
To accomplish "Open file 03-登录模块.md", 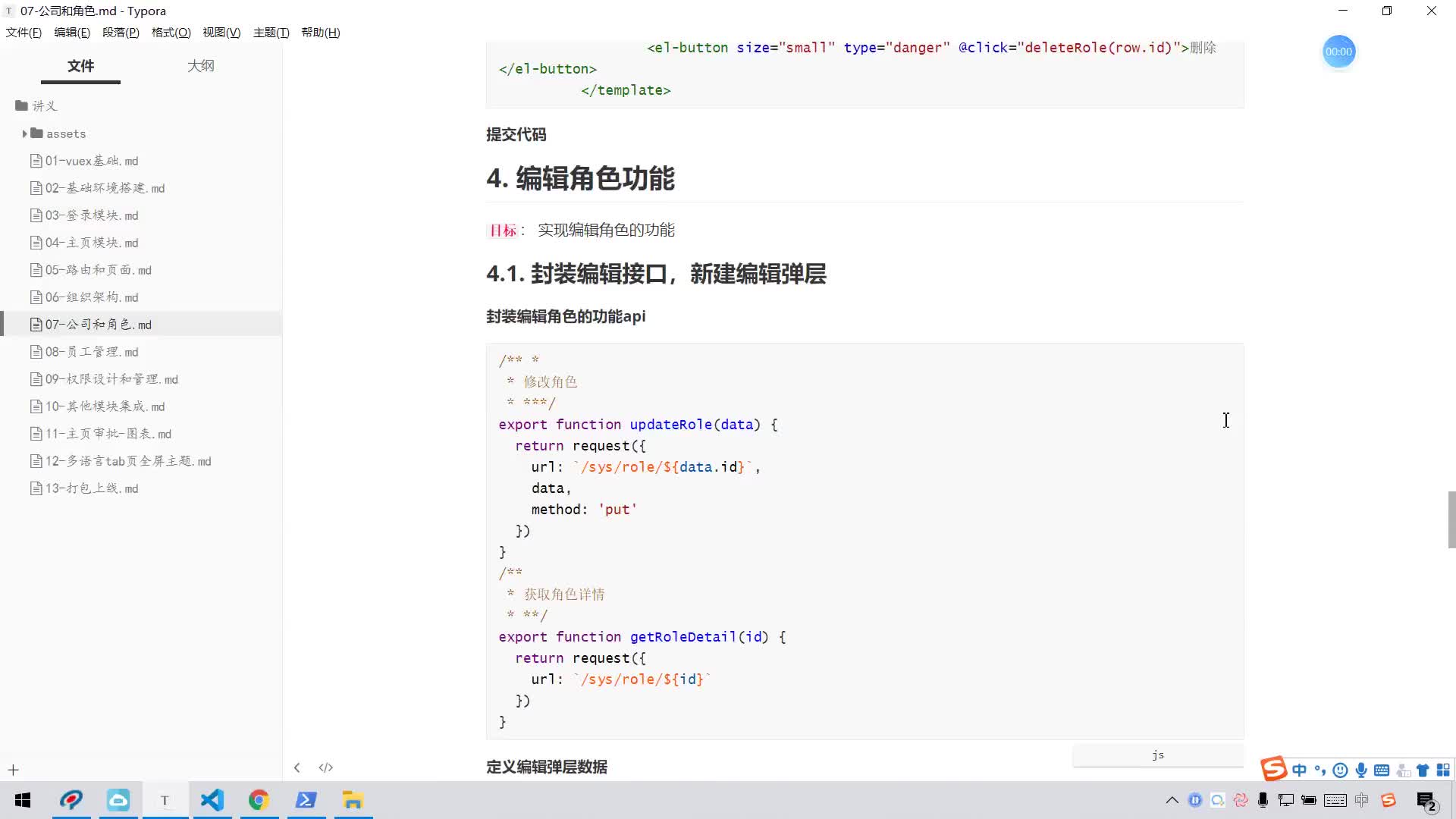I will (141, 215).
